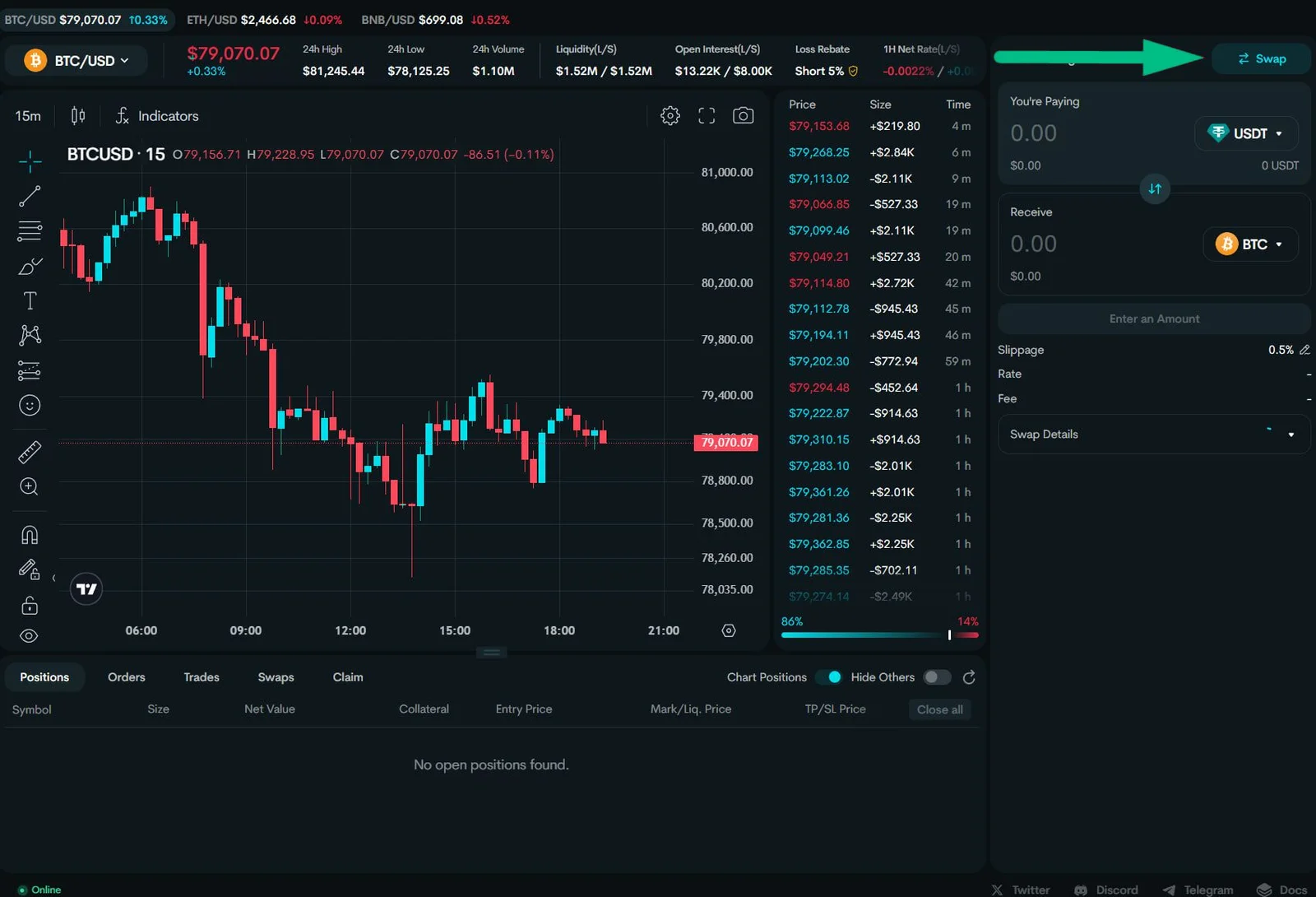Open the BTC/USD pair selector
This screenshot has height=897, width=1316.
click(x=76, y=61)
